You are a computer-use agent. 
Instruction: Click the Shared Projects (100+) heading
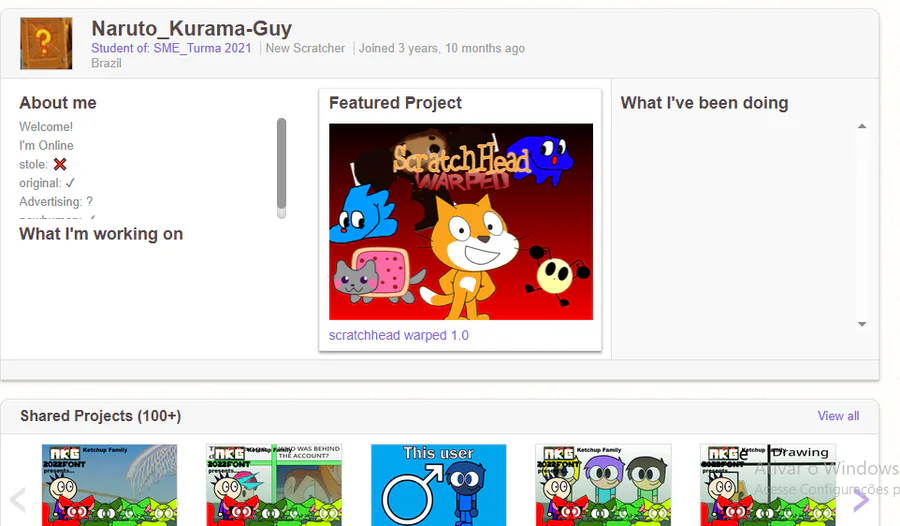[x=100, y=416]
